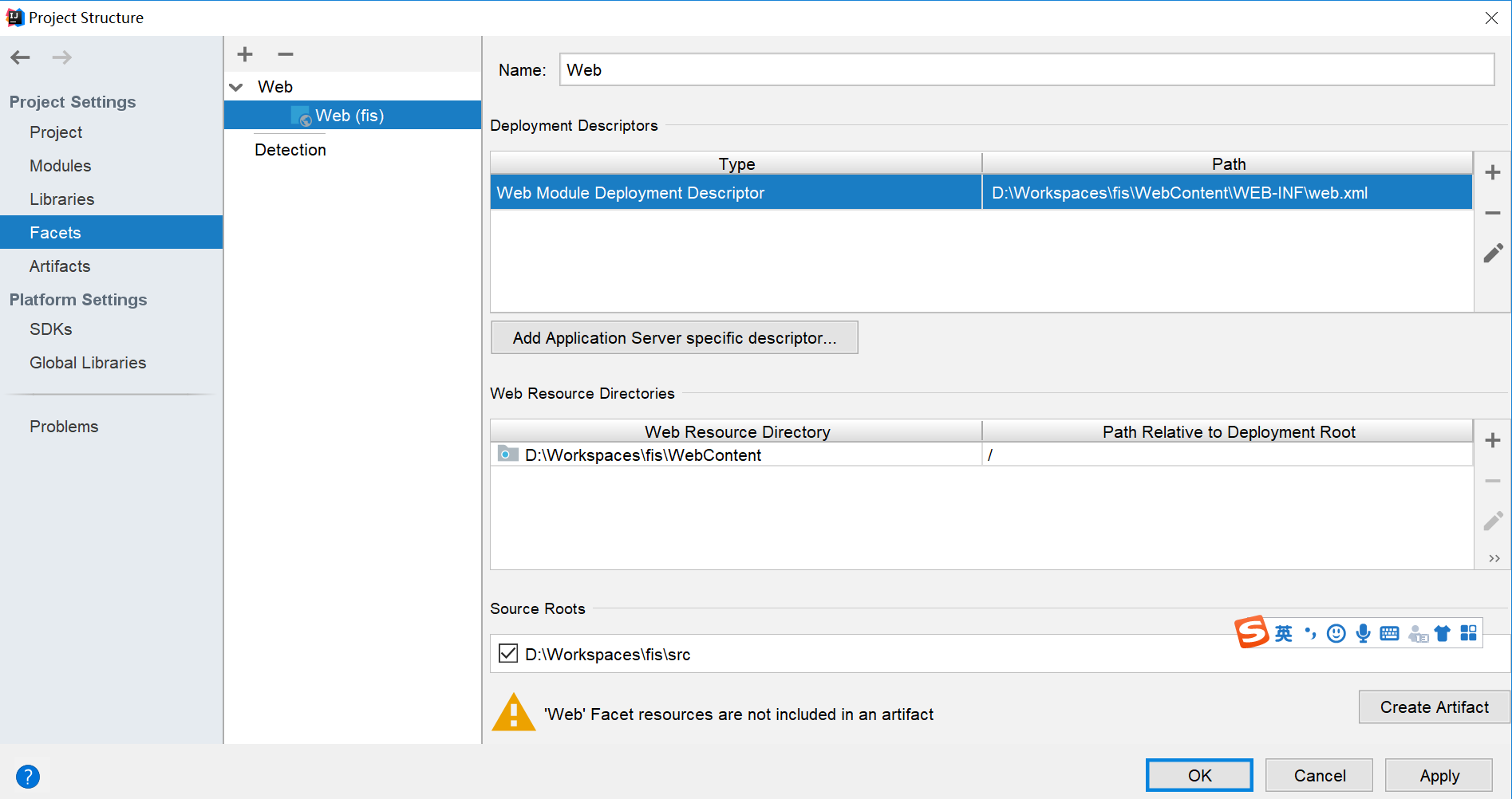1512x799 pixels.
Task: Confirm the dialog with OK
Action: coord(1199,775)
